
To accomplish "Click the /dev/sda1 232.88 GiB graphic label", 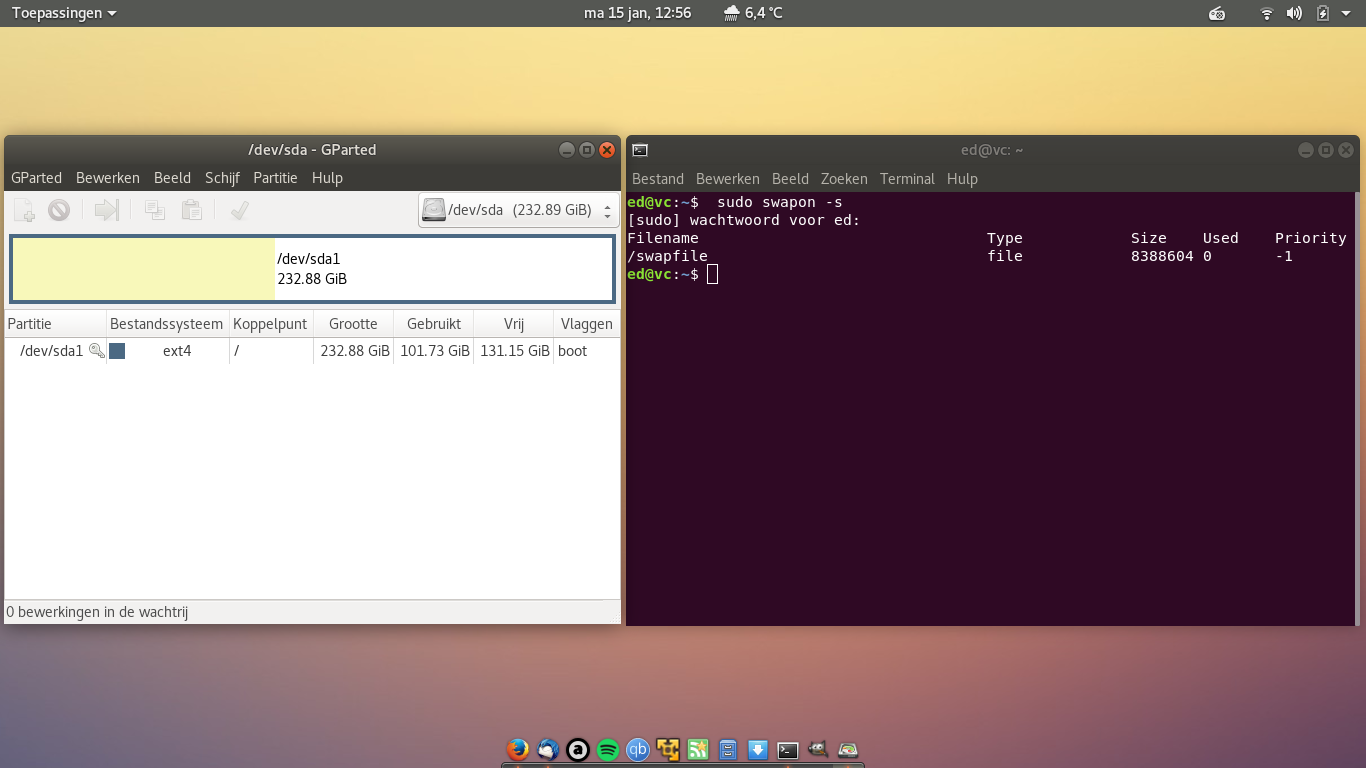I will pos(312,268).
